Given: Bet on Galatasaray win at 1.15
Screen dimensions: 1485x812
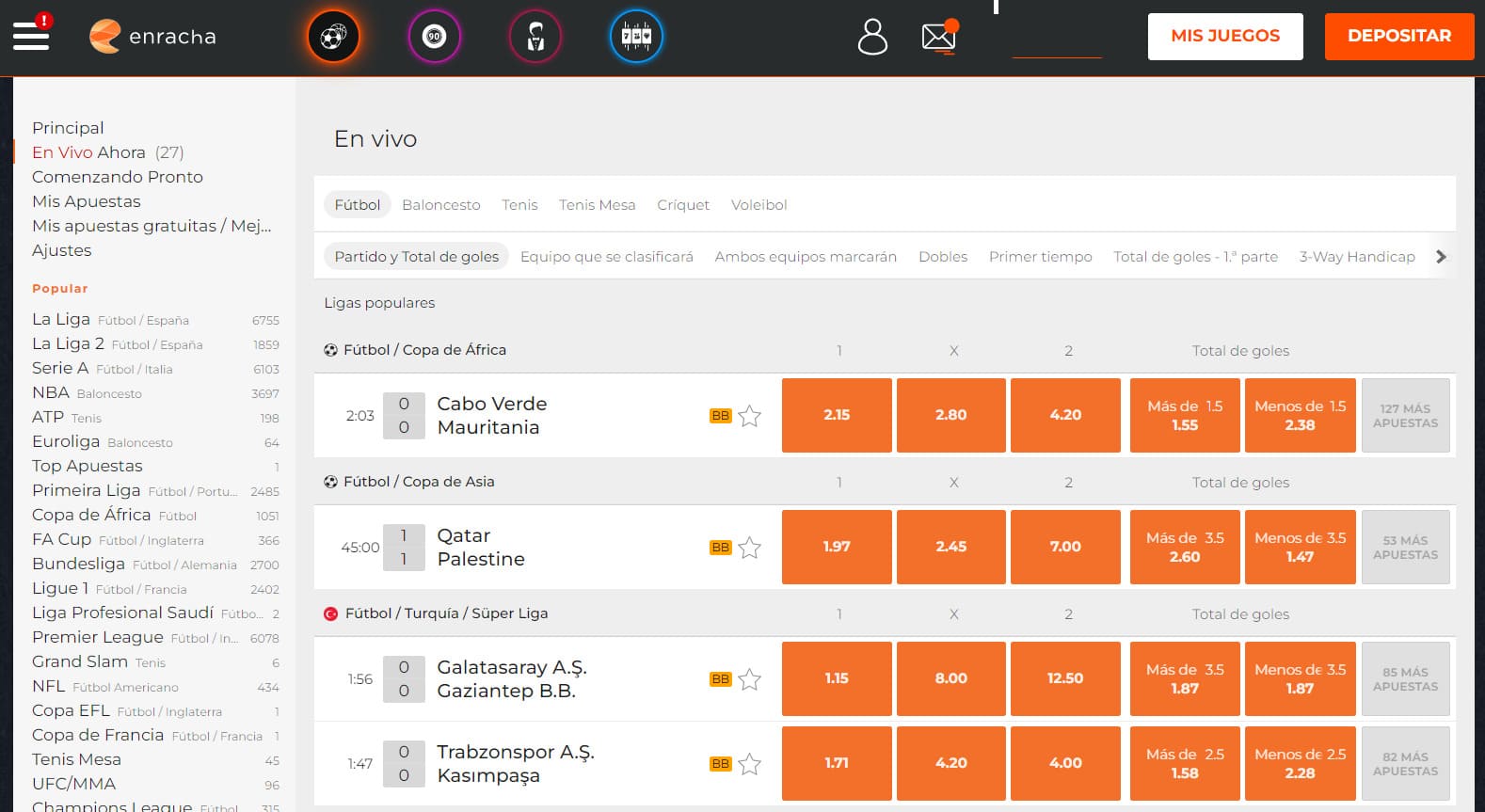Looking at the screenshot, I should (837, 678).
